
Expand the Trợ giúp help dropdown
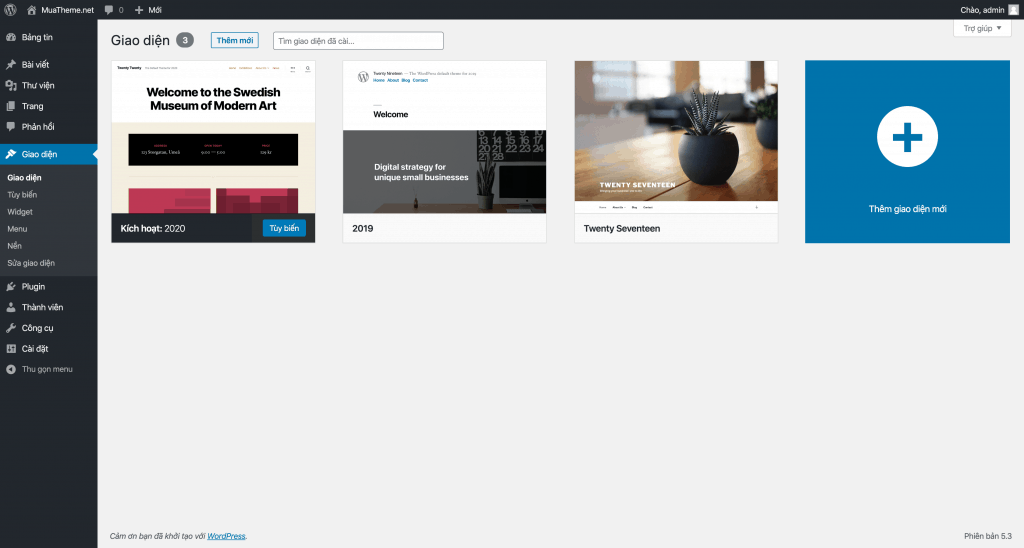click(982, 28)
